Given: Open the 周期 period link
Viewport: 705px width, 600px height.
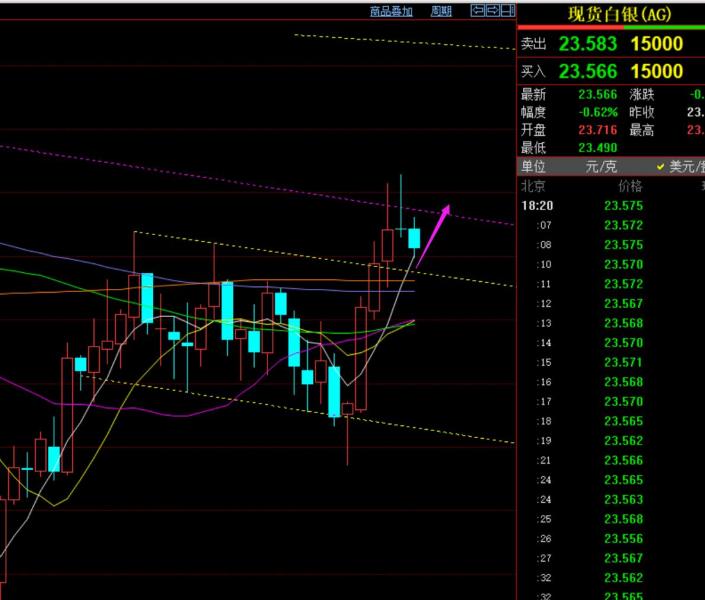Looking at the screenshot, I should (x=441, y=11).
